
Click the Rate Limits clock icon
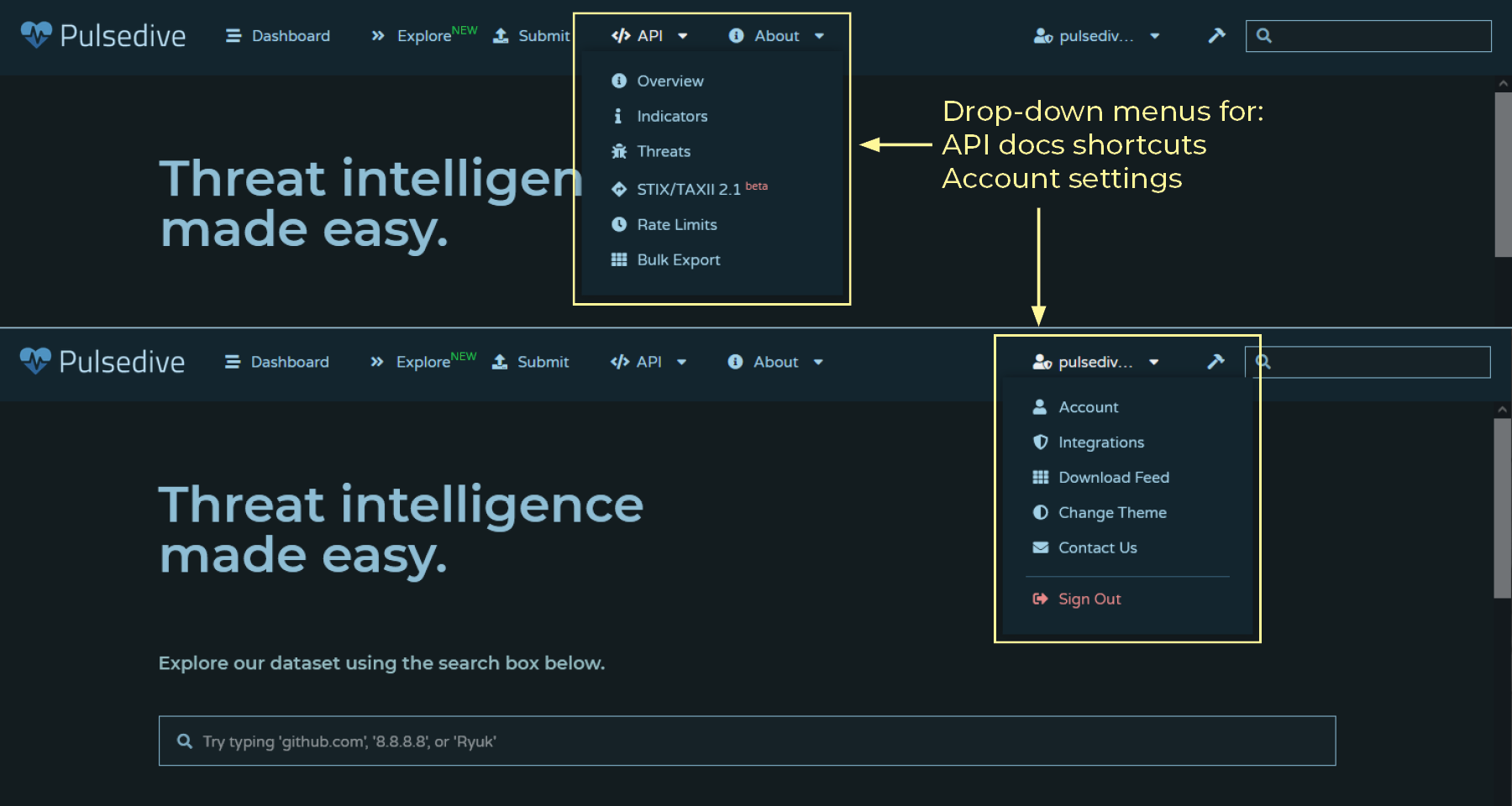[x=619, y=224]
